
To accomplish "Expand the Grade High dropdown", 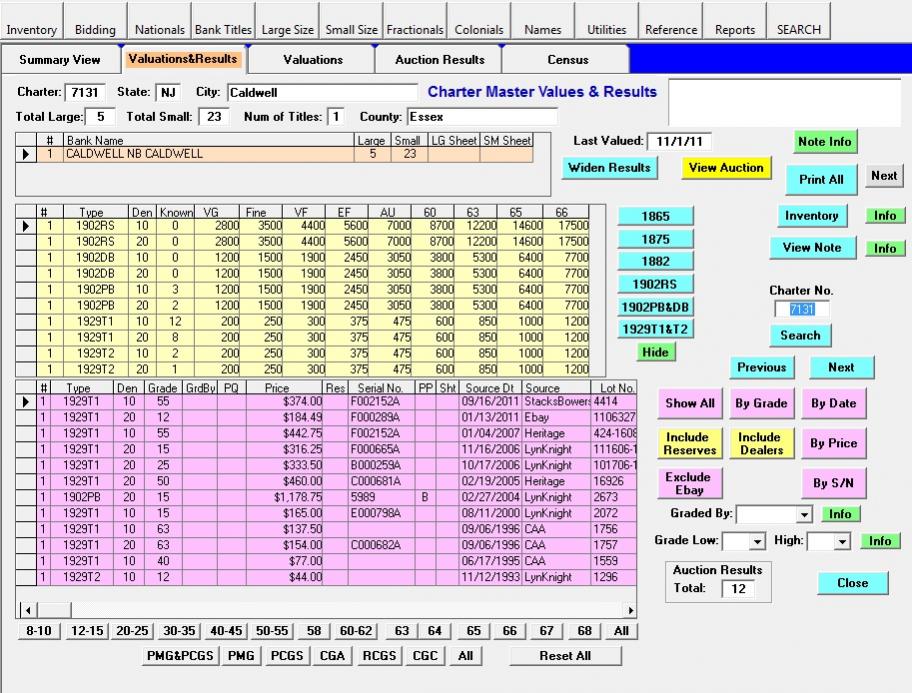I will click(x=841, y=542).
